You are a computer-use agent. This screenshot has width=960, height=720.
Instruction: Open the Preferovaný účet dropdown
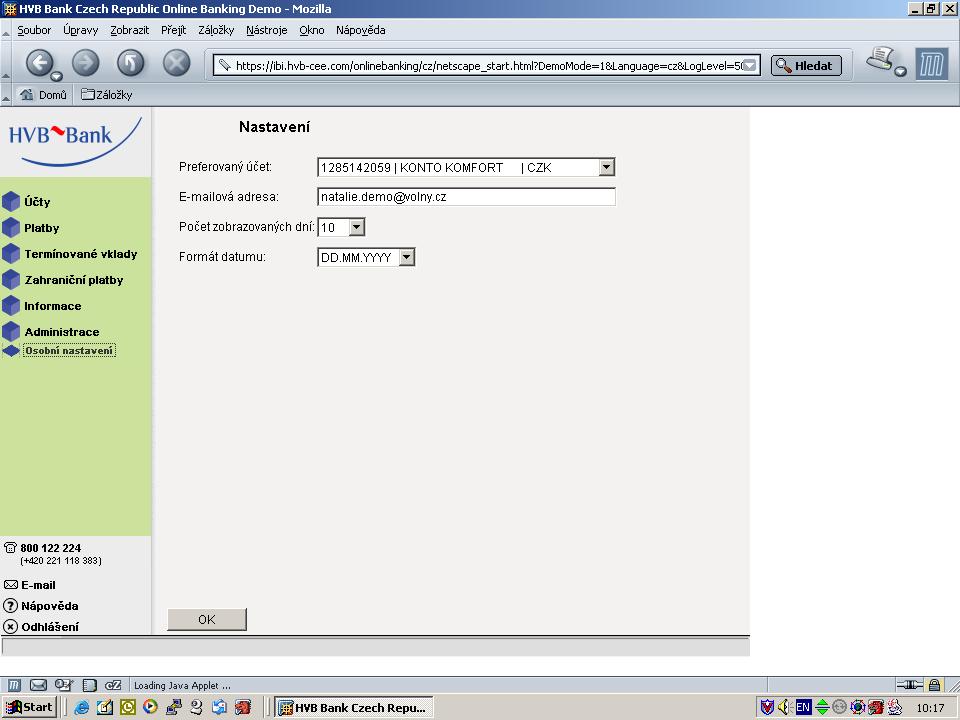606,167
